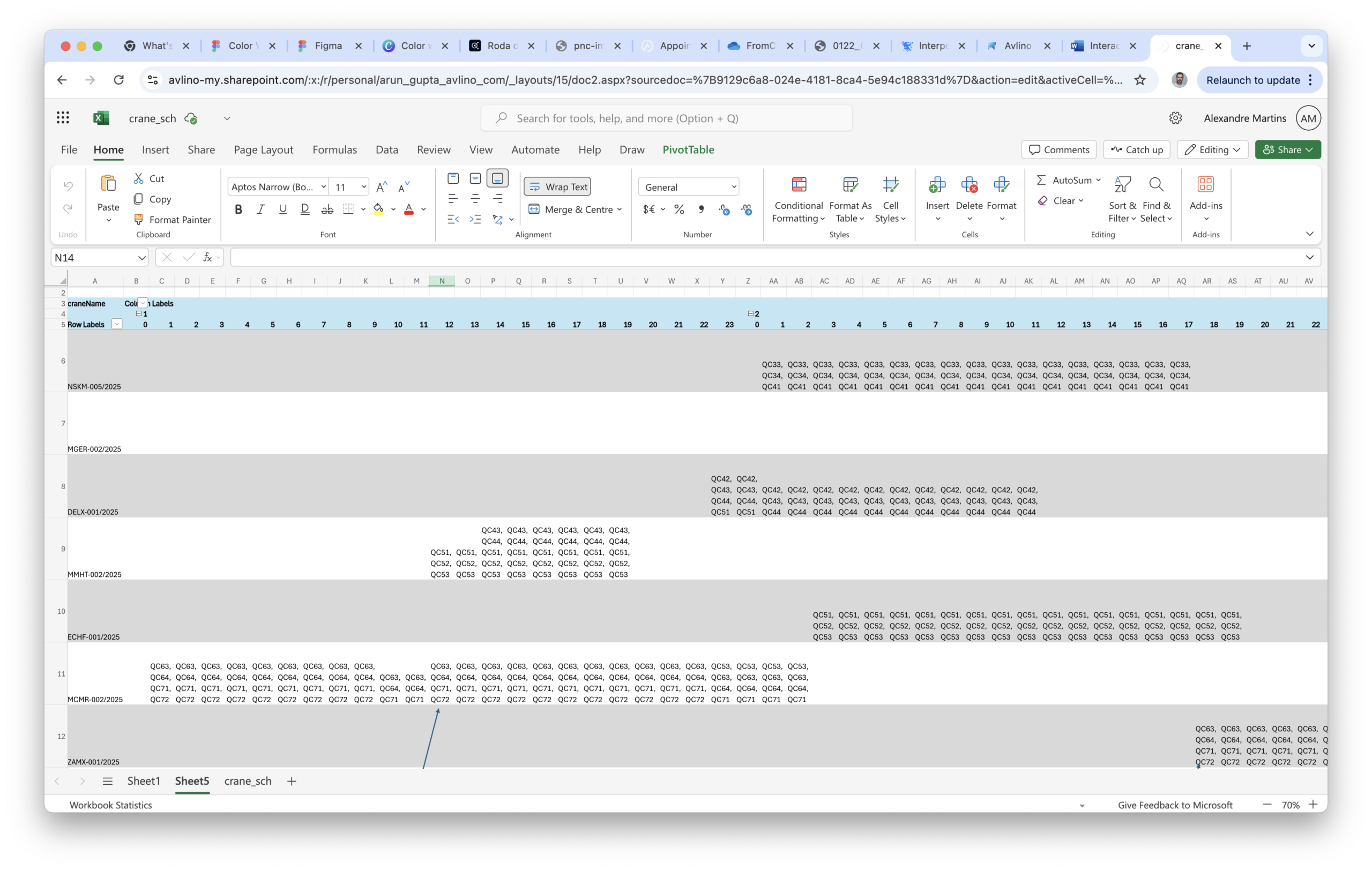Switch to the Sheet1 worksheet

point(144,781)
